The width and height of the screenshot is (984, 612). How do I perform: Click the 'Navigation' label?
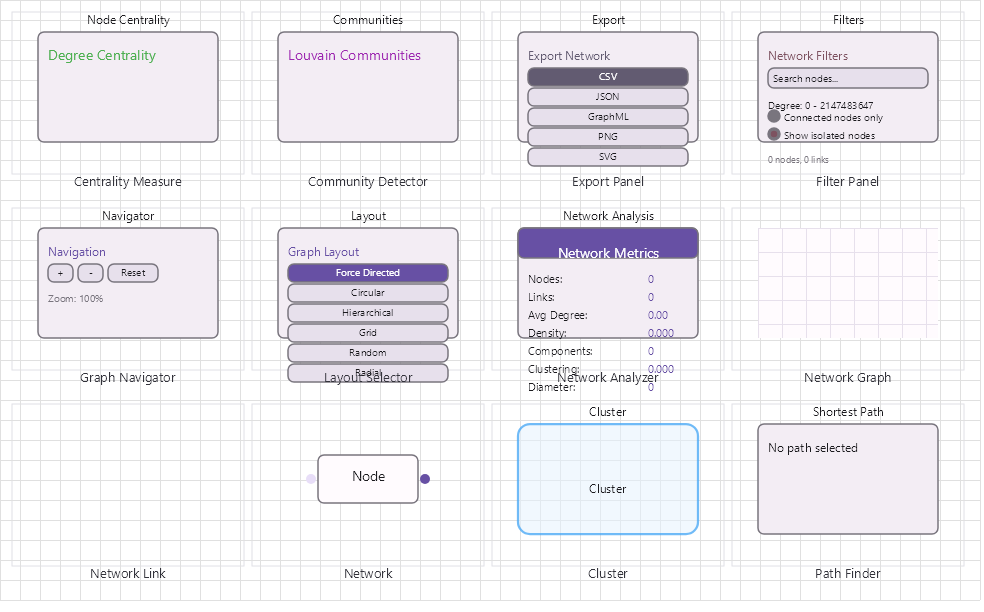click(x=77, y=252)
